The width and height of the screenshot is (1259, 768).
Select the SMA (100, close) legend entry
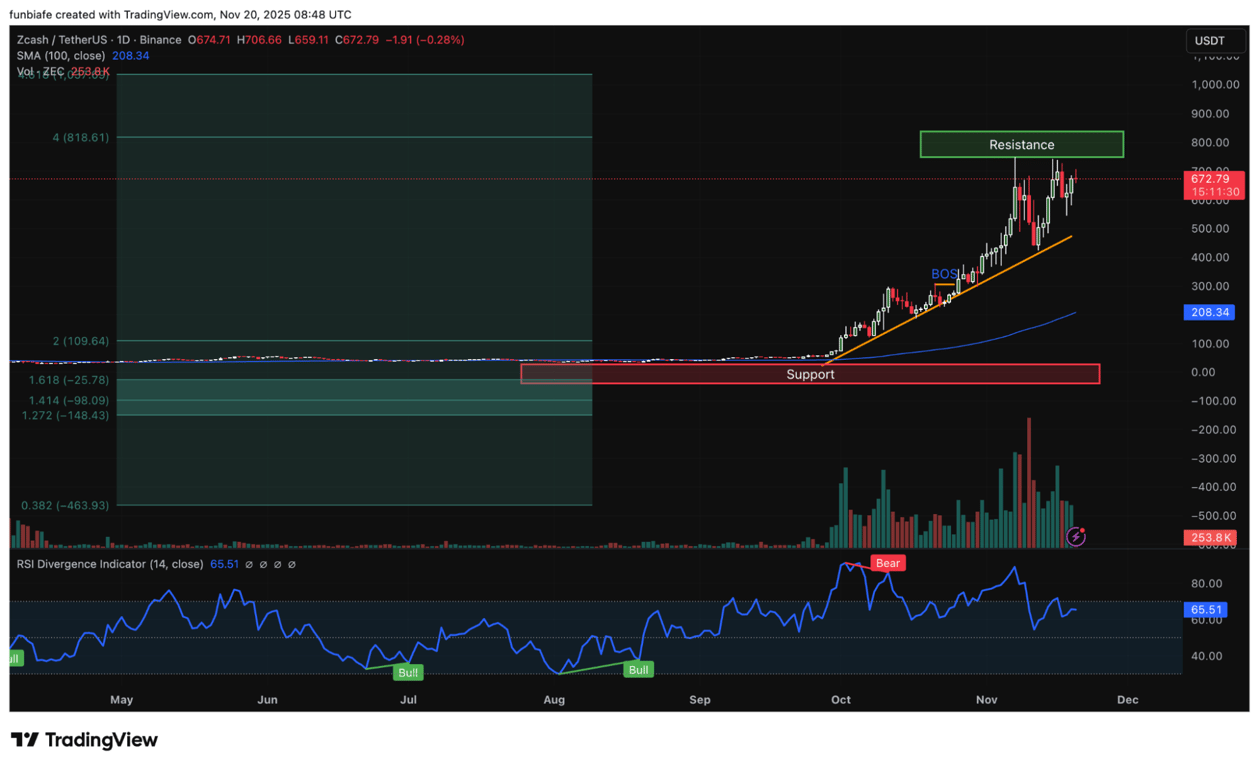click(60, 55)
